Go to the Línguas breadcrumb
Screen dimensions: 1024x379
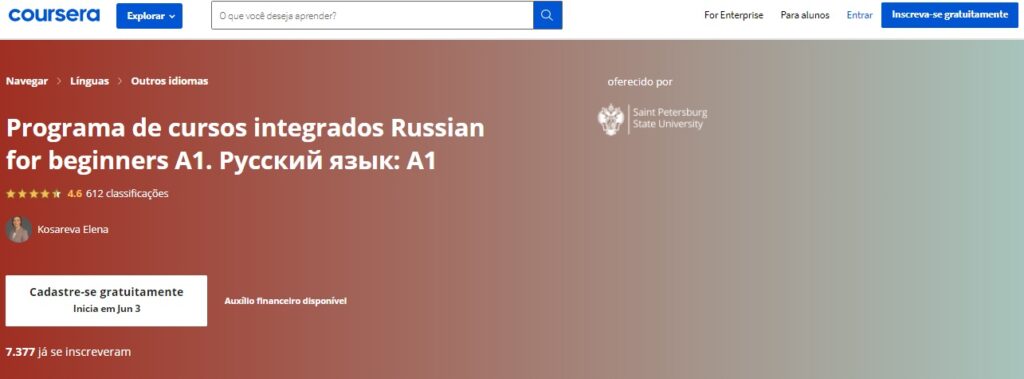pyautogui.click(x=89, y=81)
